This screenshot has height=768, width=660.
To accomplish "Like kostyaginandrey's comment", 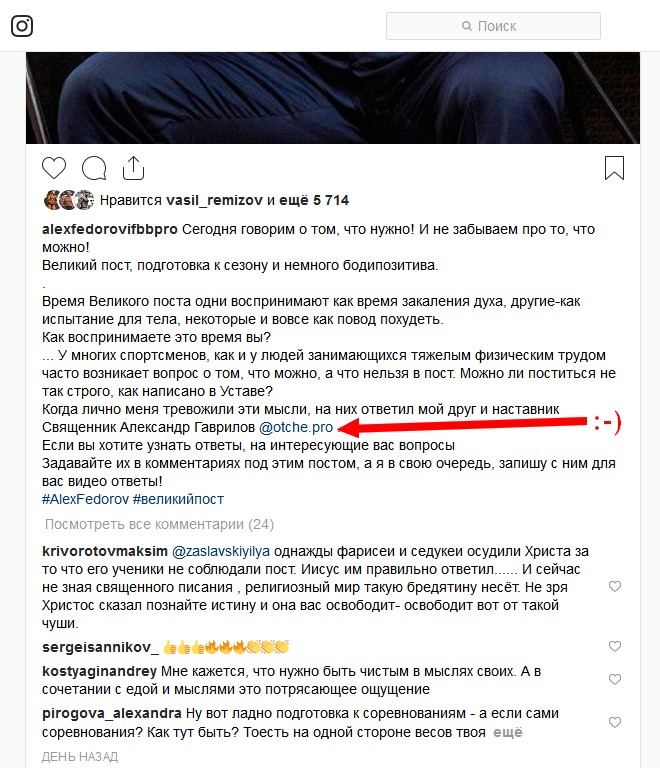I will click(x=614, y=679).
